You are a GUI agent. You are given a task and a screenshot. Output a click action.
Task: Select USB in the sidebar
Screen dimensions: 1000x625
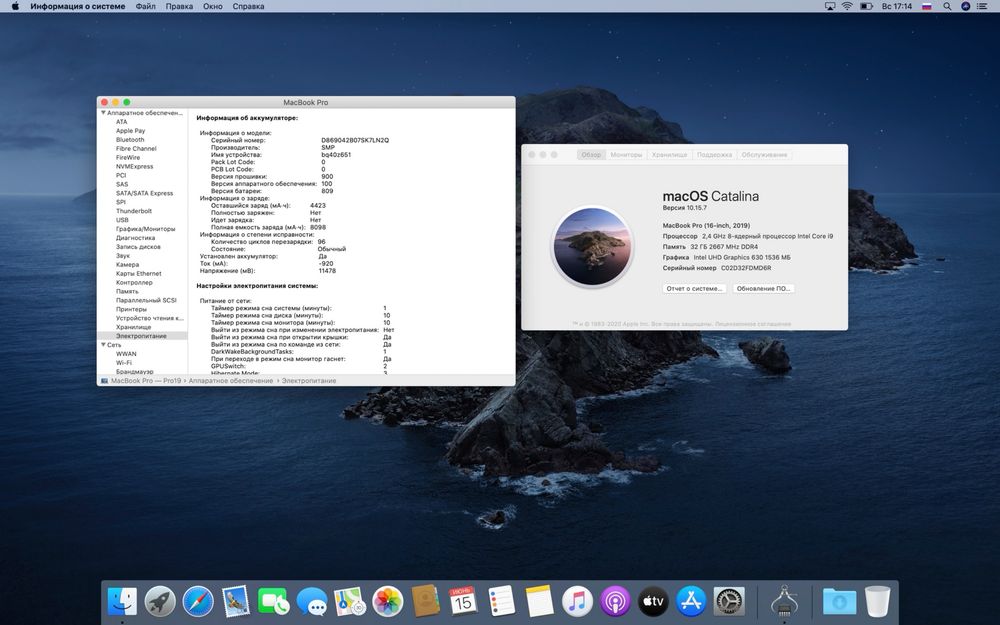click(122, 220)
